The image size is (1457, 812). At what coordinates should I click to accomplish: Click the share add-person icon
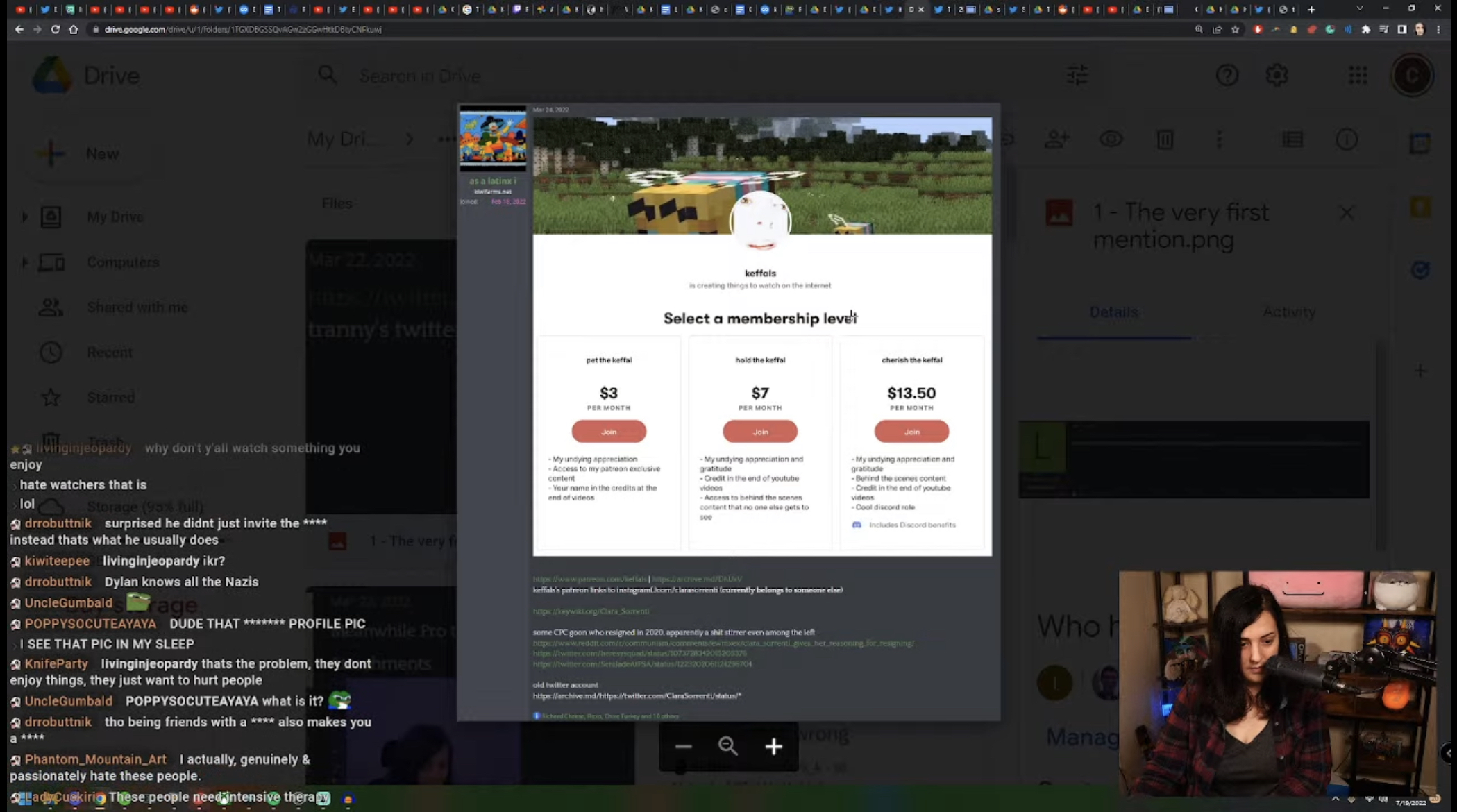[1056, 139]
